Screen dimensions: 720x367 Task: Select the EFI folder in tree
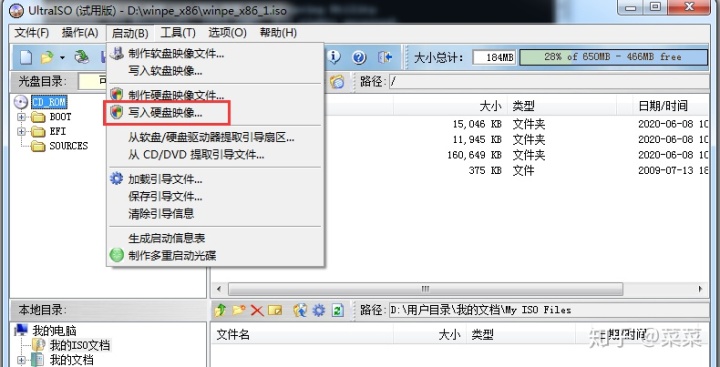(x=58, y=131)
